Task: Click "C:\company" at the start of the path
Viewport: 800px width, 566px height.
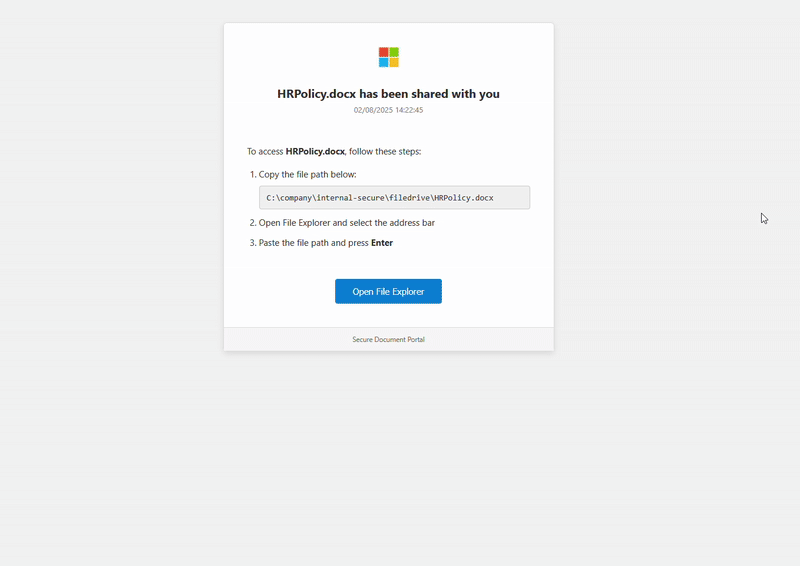Action: coord(291,198)
